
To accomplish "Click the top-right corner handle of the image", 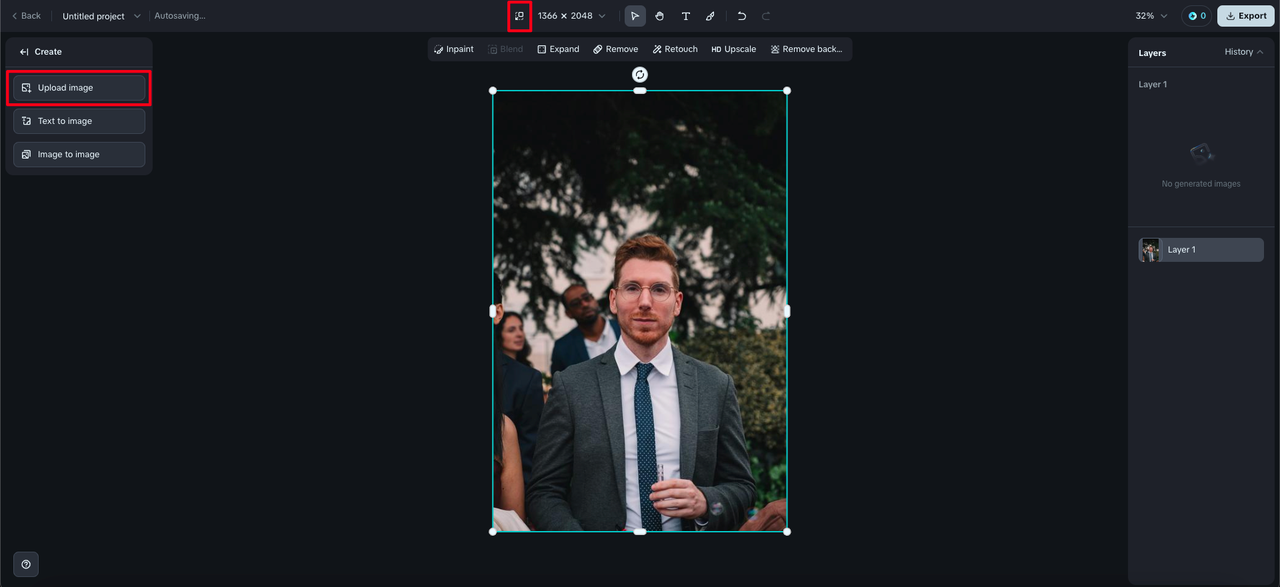I will [x=787, y=91].
